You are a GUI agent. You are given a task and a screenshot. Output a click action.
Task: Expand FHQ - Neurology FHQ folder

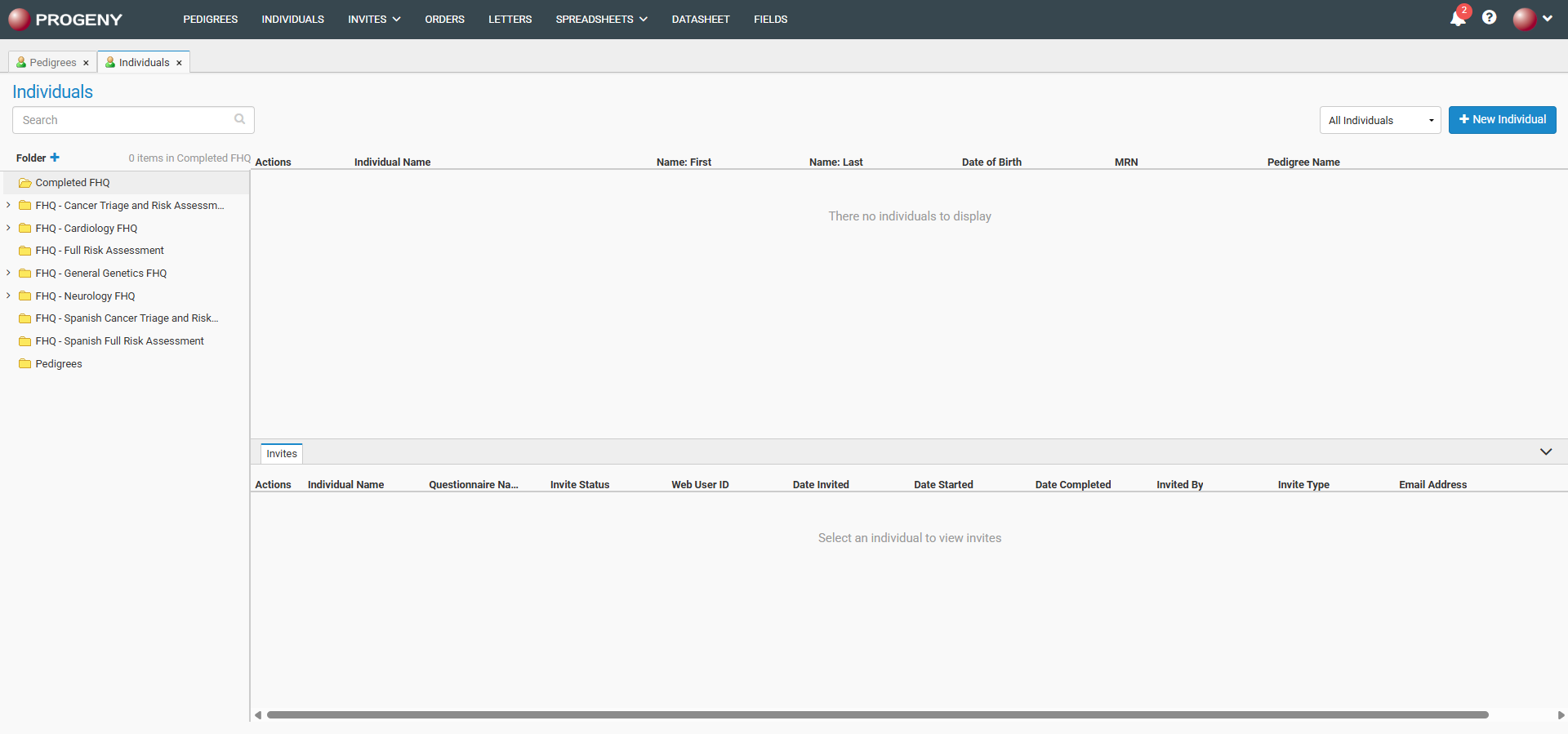pyautogui.click(x=8, y=296)
